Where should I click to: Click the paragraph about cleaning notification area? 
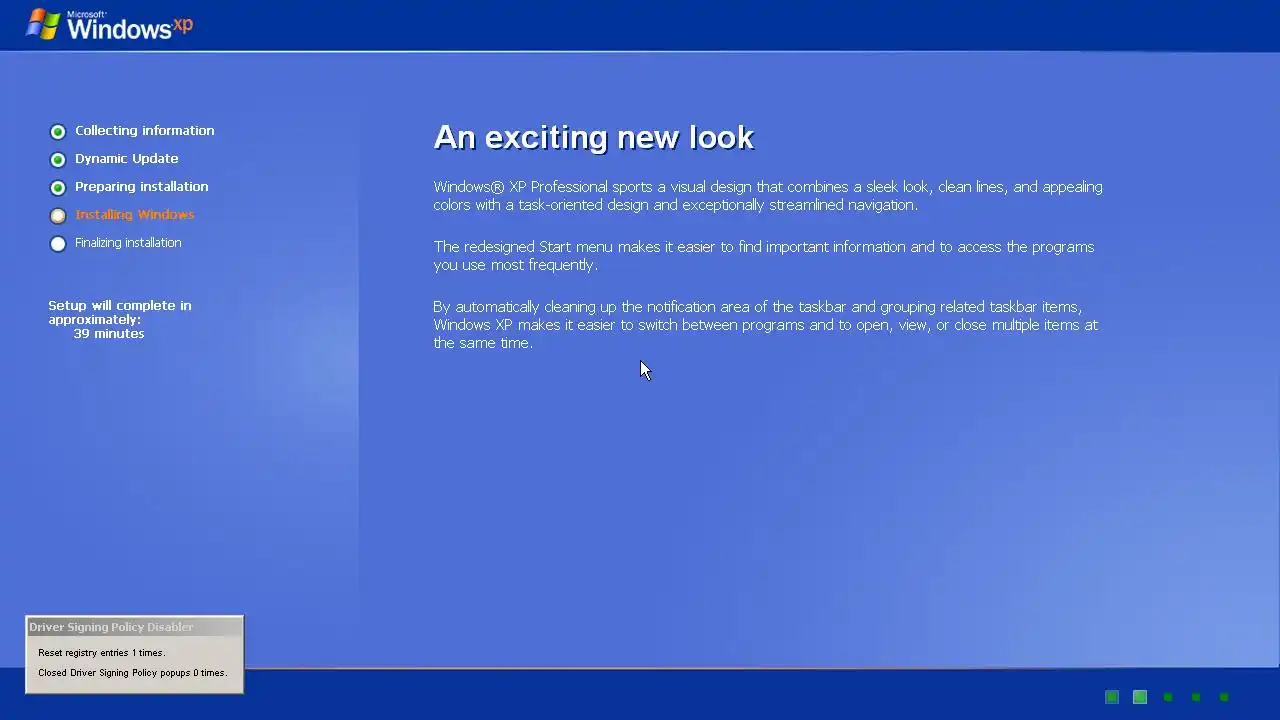click(765, 325)
